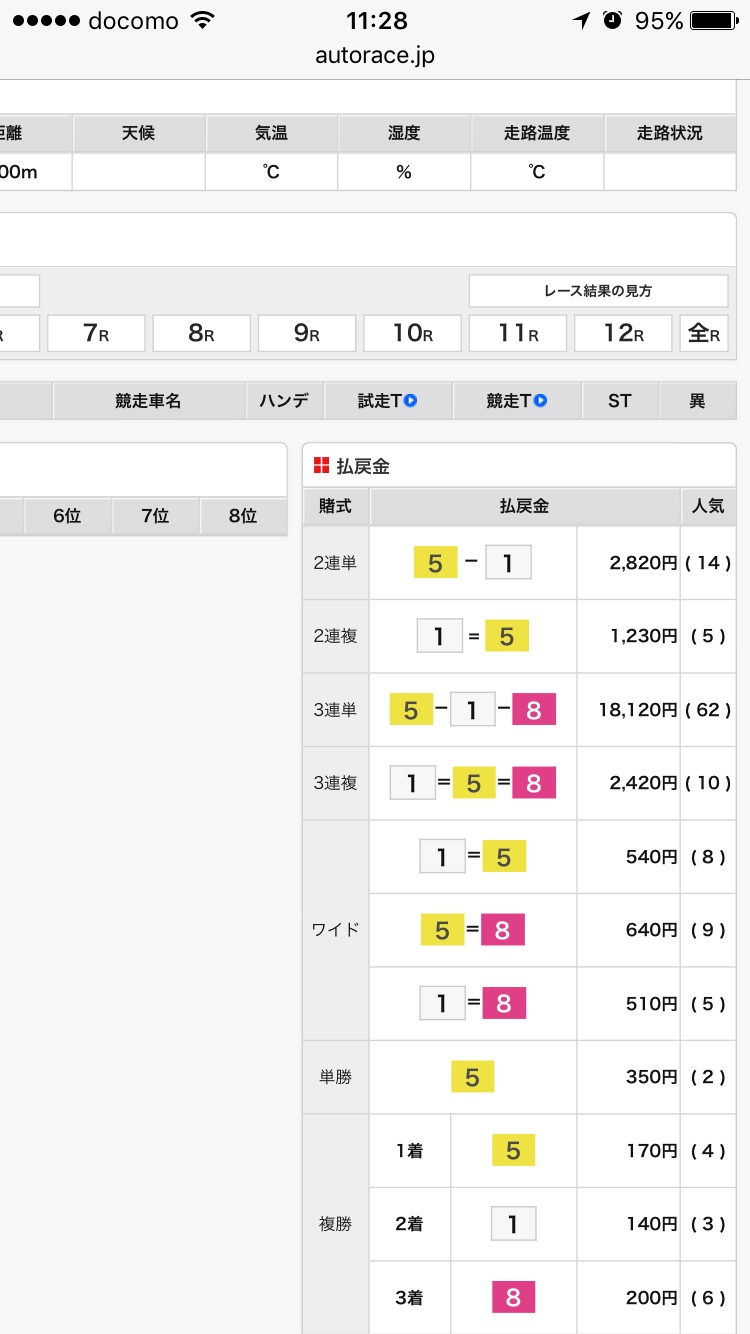
Task: Click the blue arrow icon beside 競走T
Action: (x=540, y=401)
